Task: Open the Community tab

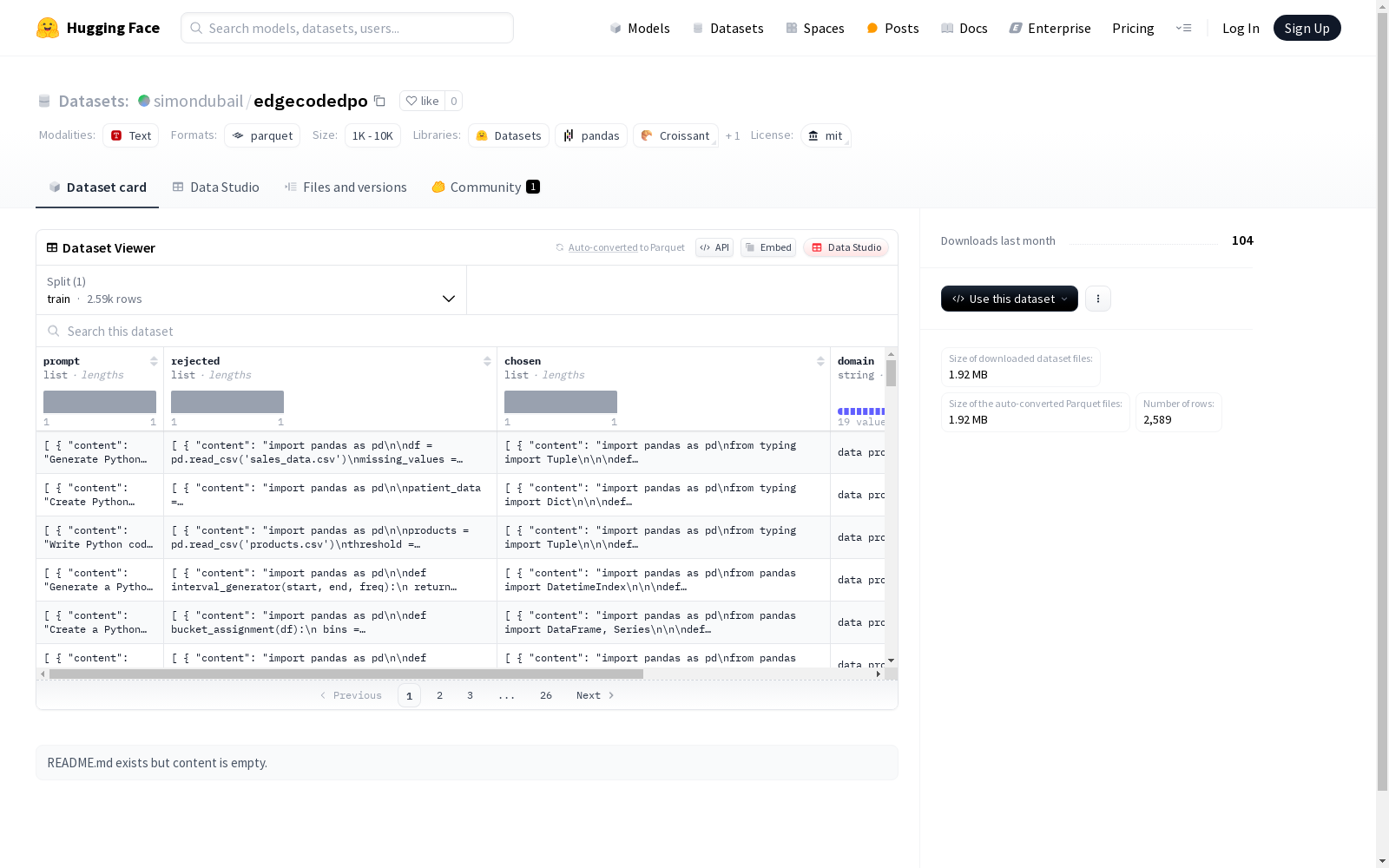Action: coord(485,187)
